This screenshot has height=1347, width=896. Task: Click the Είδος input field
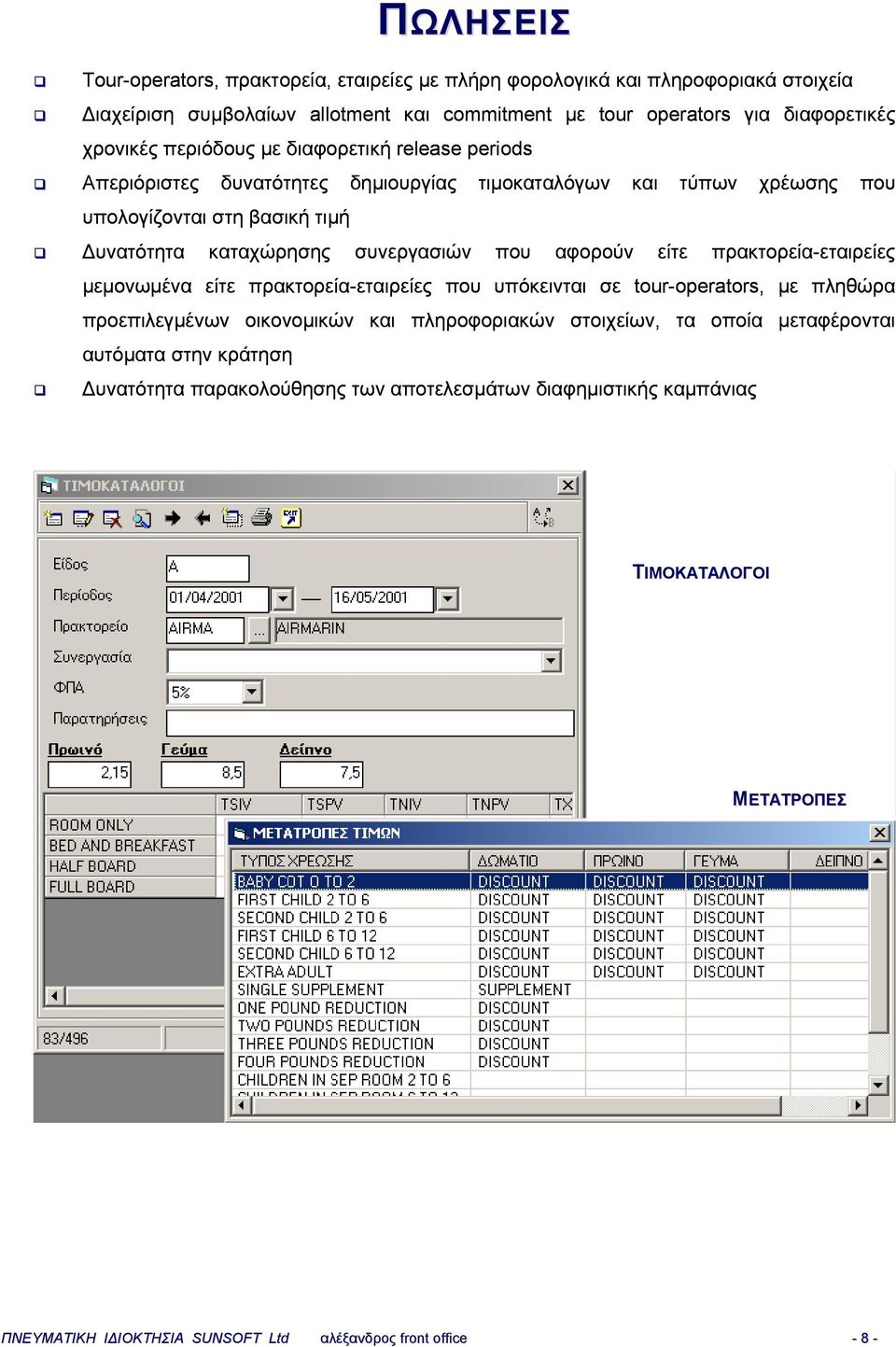(x=208, y=568)
